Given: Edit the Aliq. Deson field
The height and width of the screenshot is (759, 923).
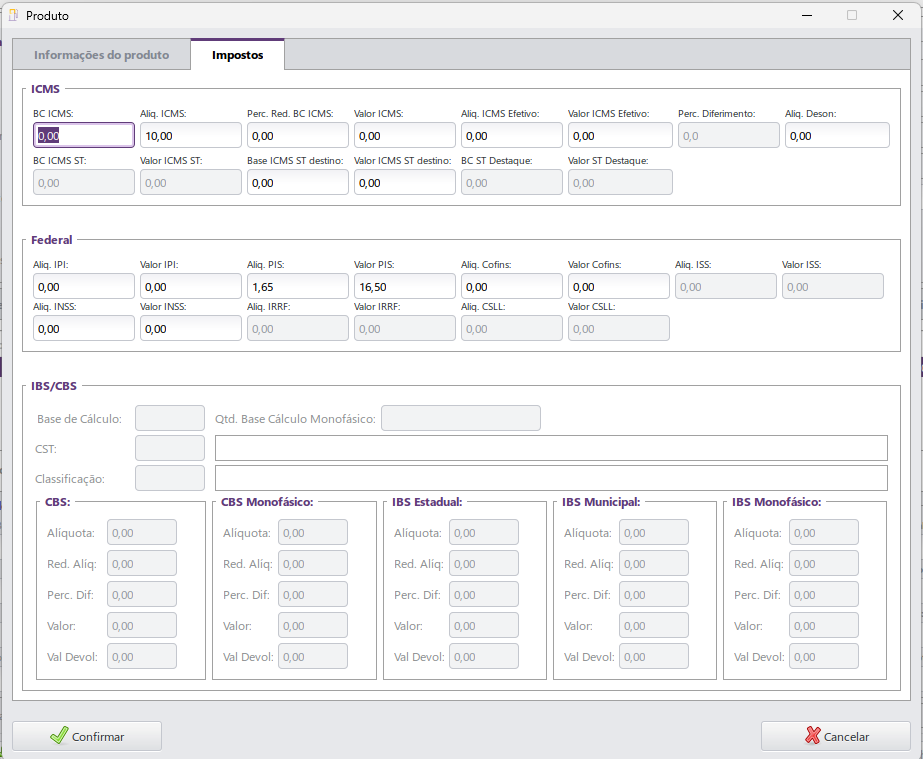Looking at the screenshot, I should pyautogui.click(x=836, y=136).
